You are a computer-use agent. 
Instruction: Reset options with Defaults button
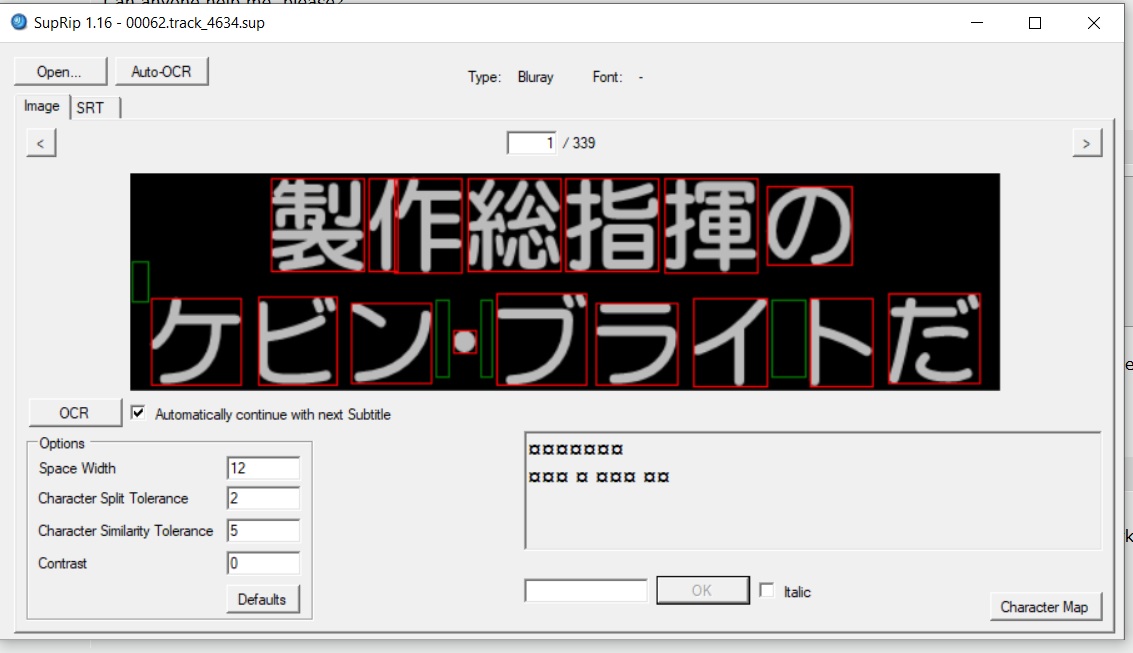pos(262,599)
